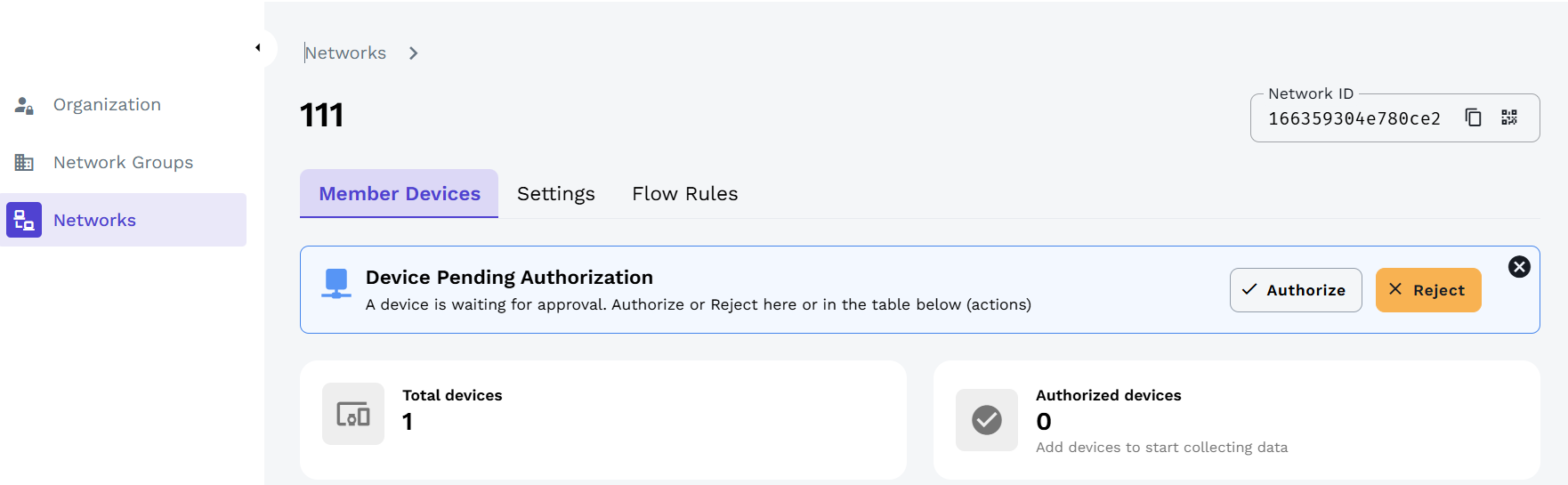Image resolution: width=1568 pixels, height=485 pixels.
Task: Select the Member Devices tab
Action: point(400,194)
